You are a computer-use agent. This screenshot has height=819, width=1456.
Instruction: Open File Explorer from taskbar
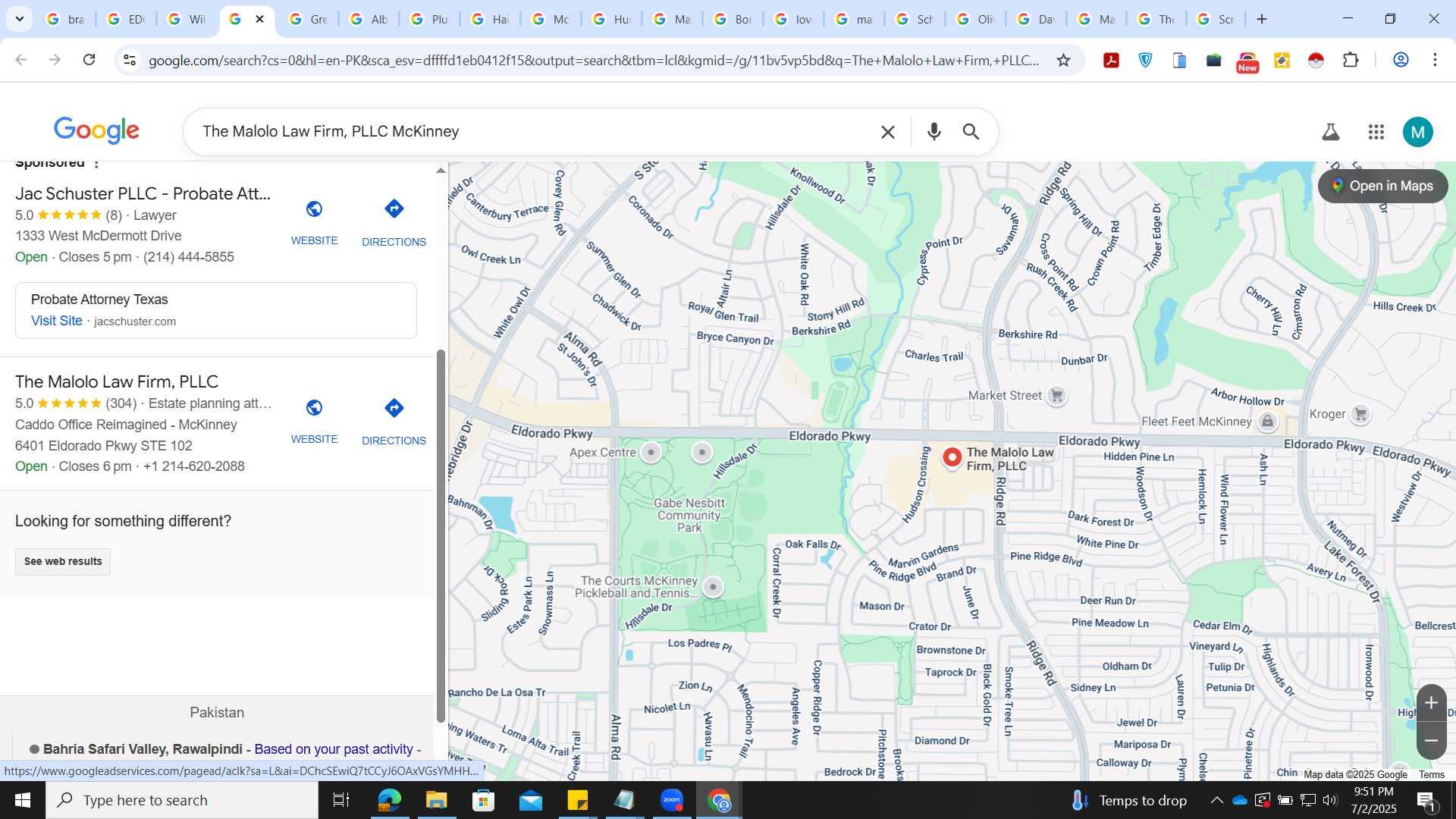coord(436,800)
